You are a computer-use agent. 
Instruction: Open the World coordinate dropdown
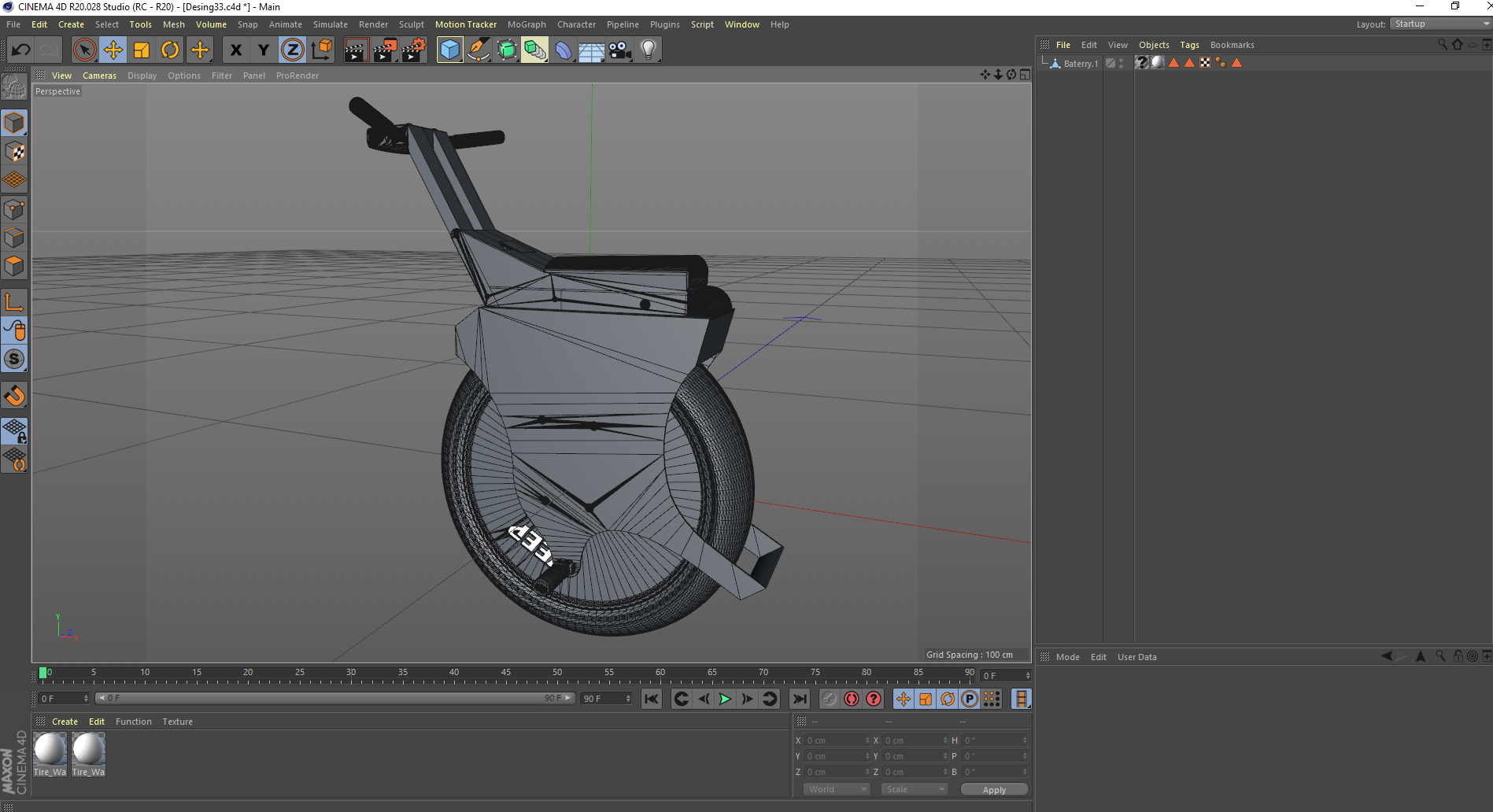coord(836,789)
